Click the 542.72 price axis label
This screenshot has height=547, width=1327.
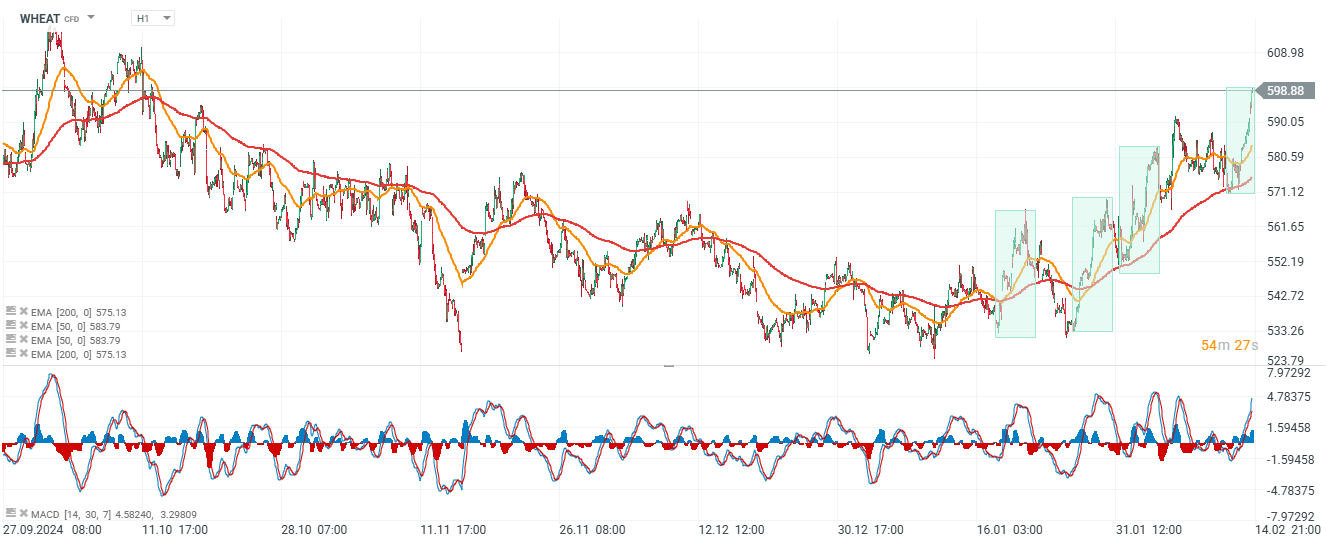(x=1285, y=296)
